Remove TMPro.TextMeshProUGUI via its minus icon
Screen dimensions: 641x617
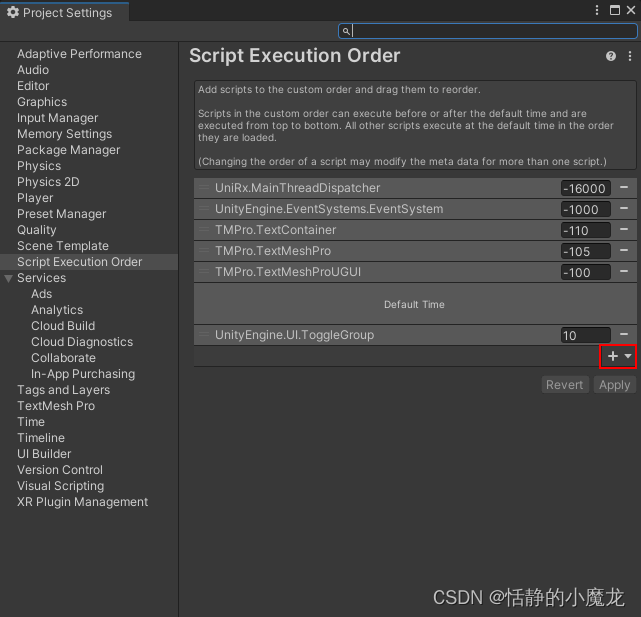tap(624, 272)
